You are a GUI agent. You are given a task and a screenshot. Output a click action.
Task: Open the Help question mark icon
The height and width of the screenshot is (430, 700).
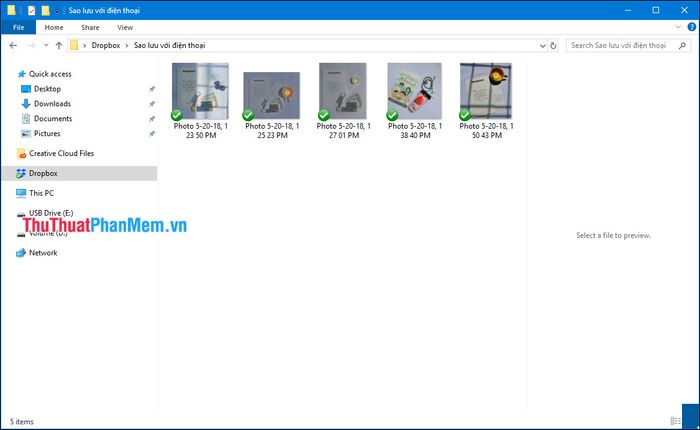[692, 27]
